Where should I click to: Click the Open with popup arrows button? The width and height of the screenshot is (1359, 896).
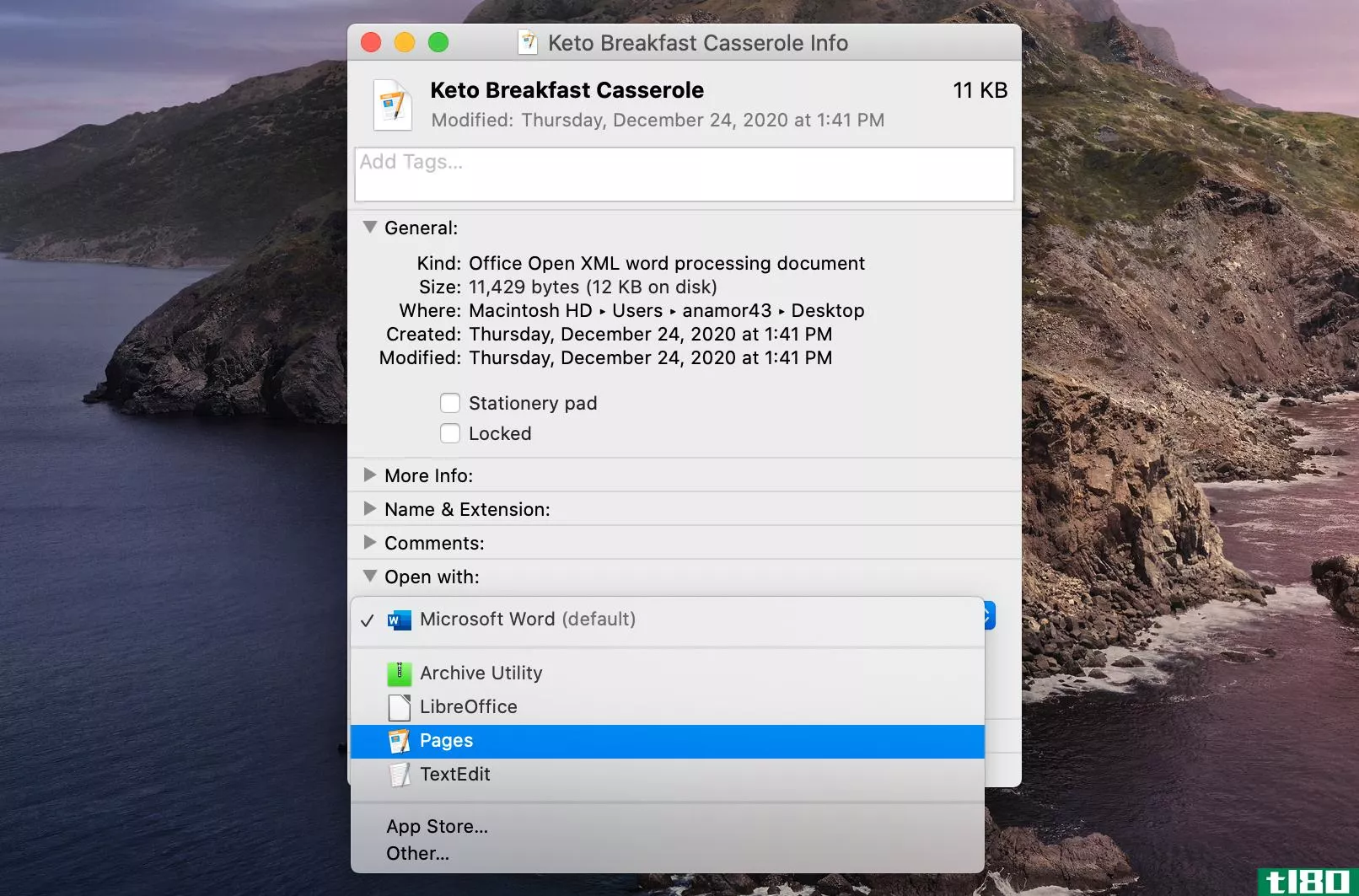989,616
